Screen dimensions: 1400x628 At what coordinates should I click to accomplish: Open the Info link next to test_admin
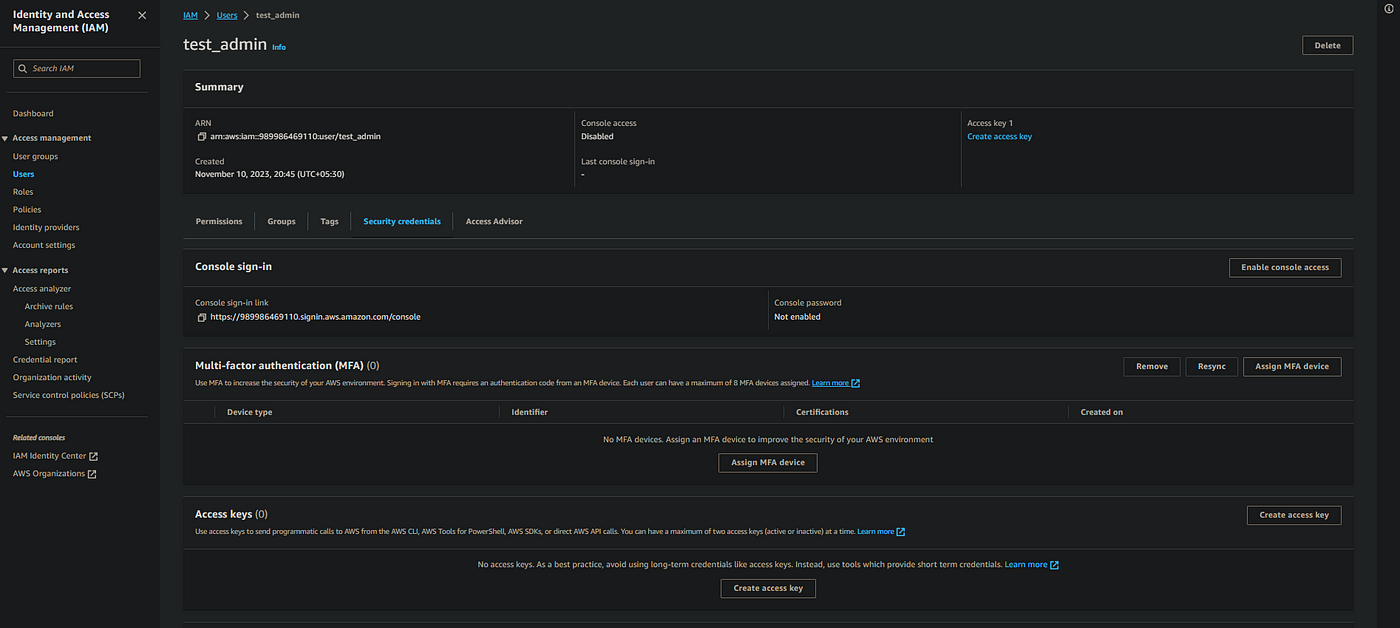pyautogui.click(x=279, y=47)
